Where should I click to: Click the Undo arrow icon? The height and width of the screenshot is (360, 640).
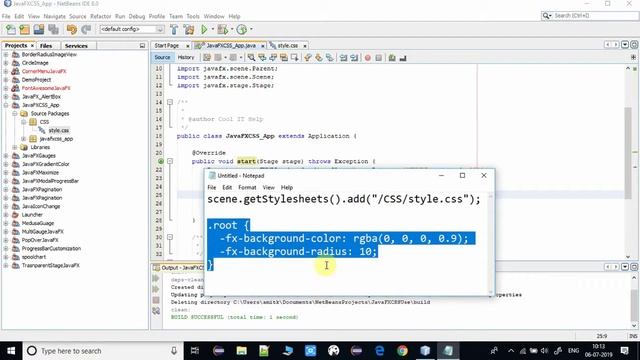[72, 29]
